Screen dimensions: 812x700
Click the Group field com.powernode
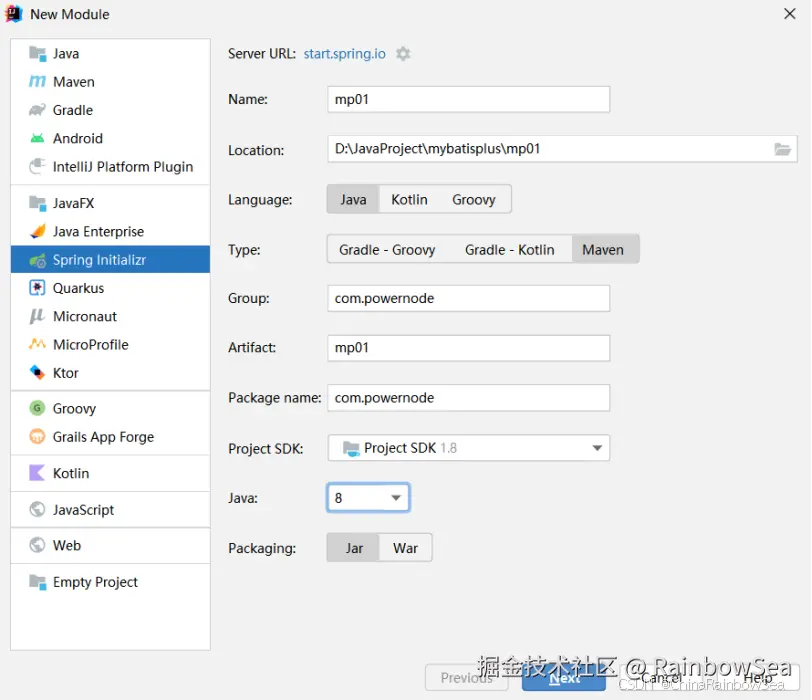point(469,298)
